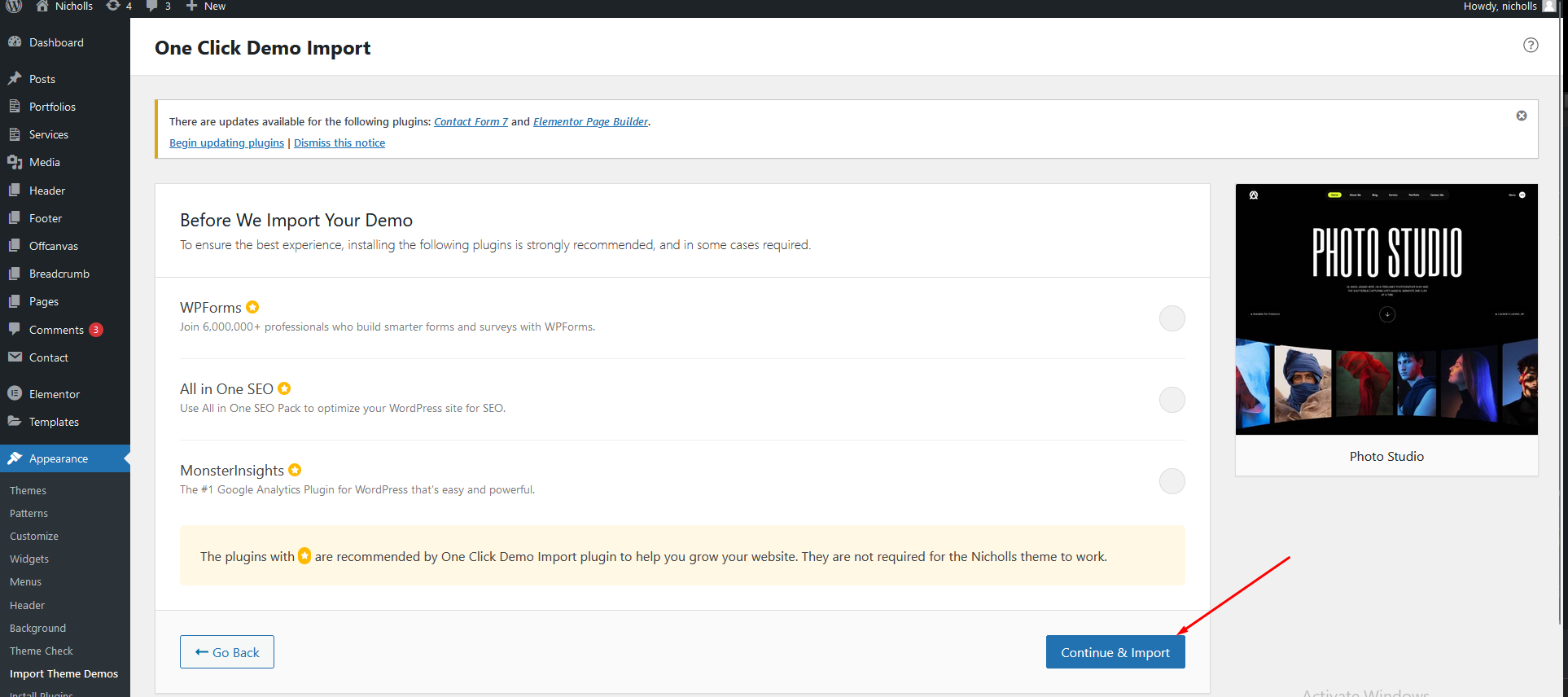
Task: Click the WordPress logo in admin bar
Action: (x=15, y=6)
